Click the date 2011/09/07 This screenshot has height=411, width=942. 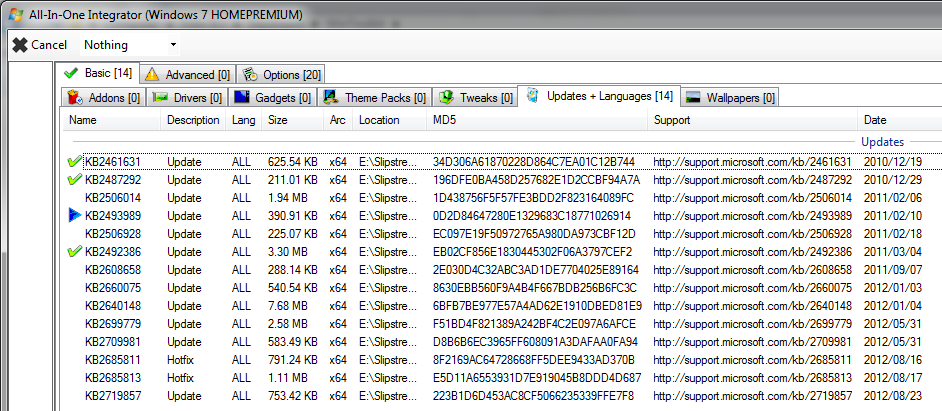pyautogui.click(x=893, y=270)
